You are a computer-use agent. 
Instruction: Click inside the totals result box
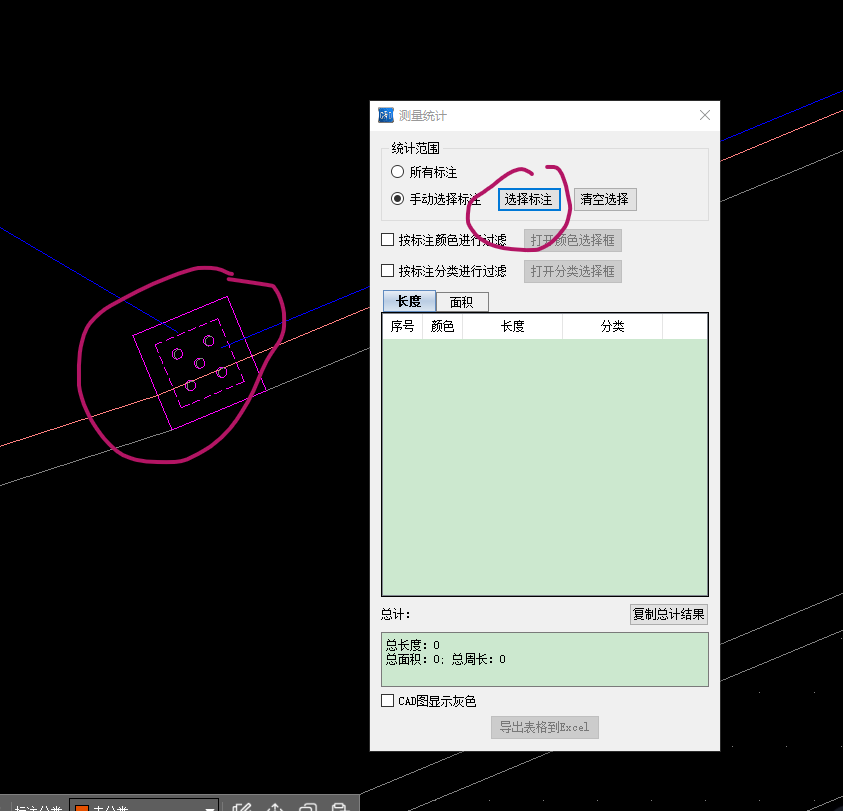pos(545,659)
